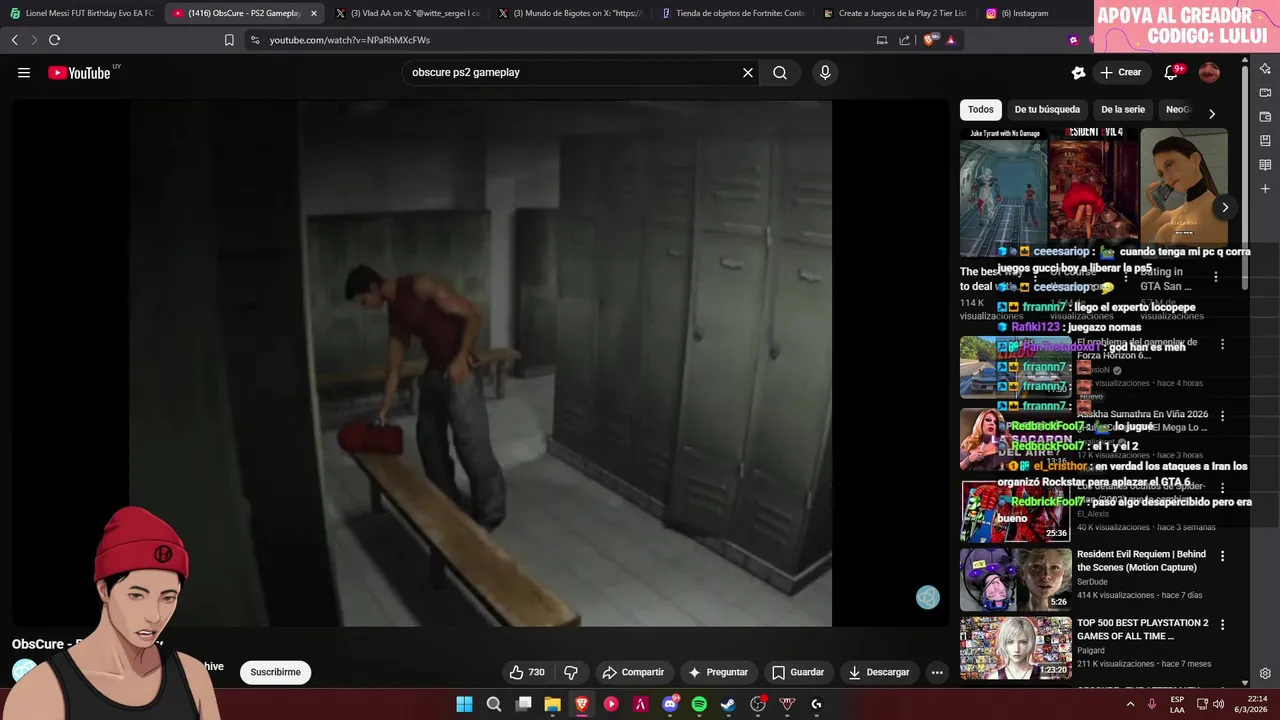The image size is (1280, 720).
Task: Open bookmarks icon in Brave sidebar
Action: [x=1265, y=141]
